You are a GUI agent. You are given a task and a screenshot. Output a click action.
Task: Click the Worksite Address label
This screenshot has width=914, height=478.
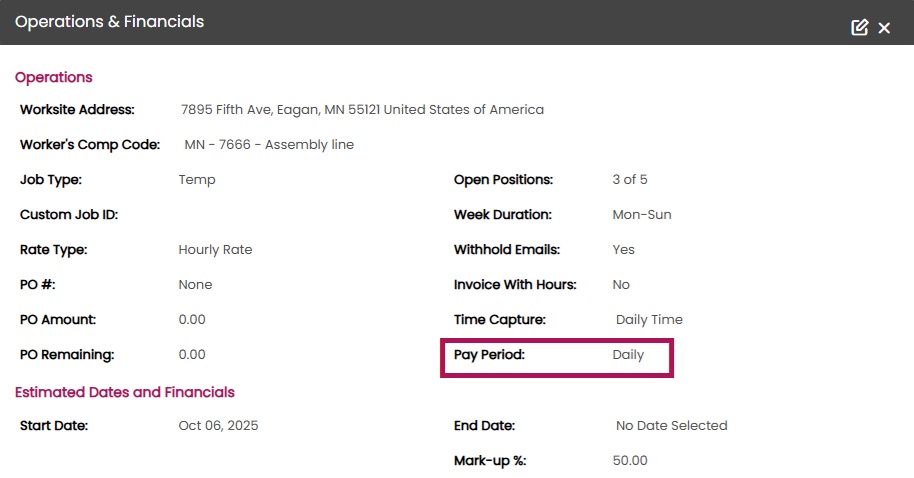pos(77,110)
